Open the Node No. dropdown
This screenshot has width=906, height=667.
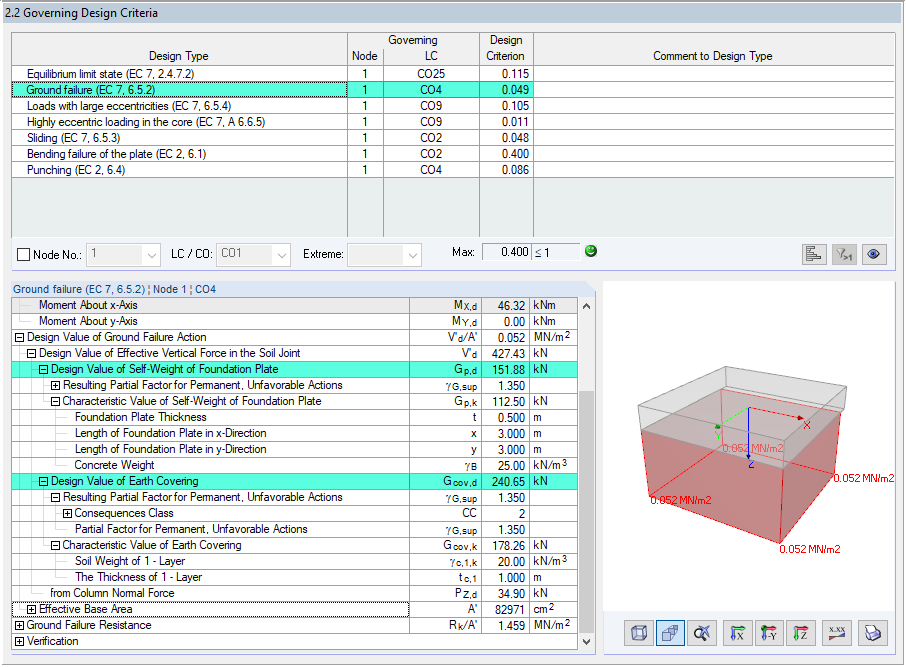pyautogui.click(x=151, y=255)
